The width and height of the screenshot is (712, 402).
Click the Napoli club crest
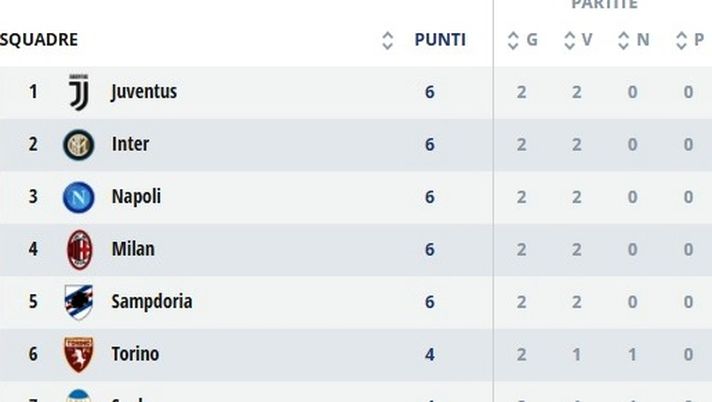pos(78,197)
